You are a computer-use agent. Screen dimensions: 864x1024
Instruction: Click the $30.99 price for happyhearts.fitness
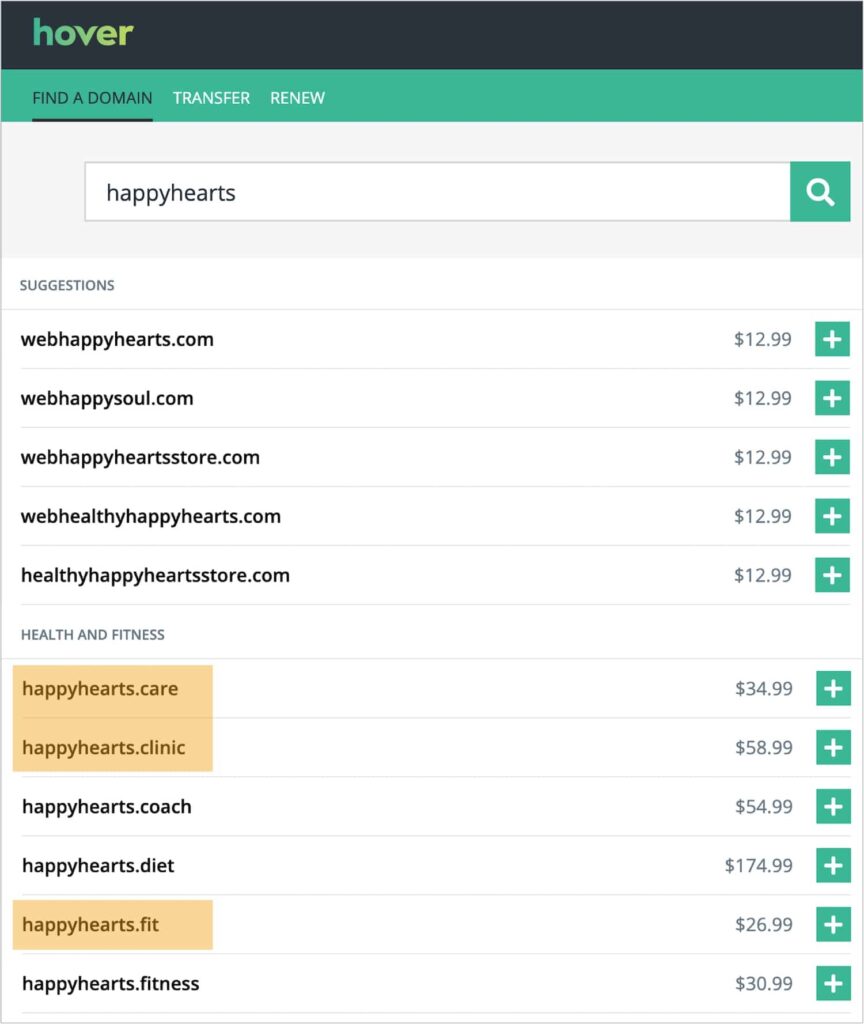pos(763,984)
